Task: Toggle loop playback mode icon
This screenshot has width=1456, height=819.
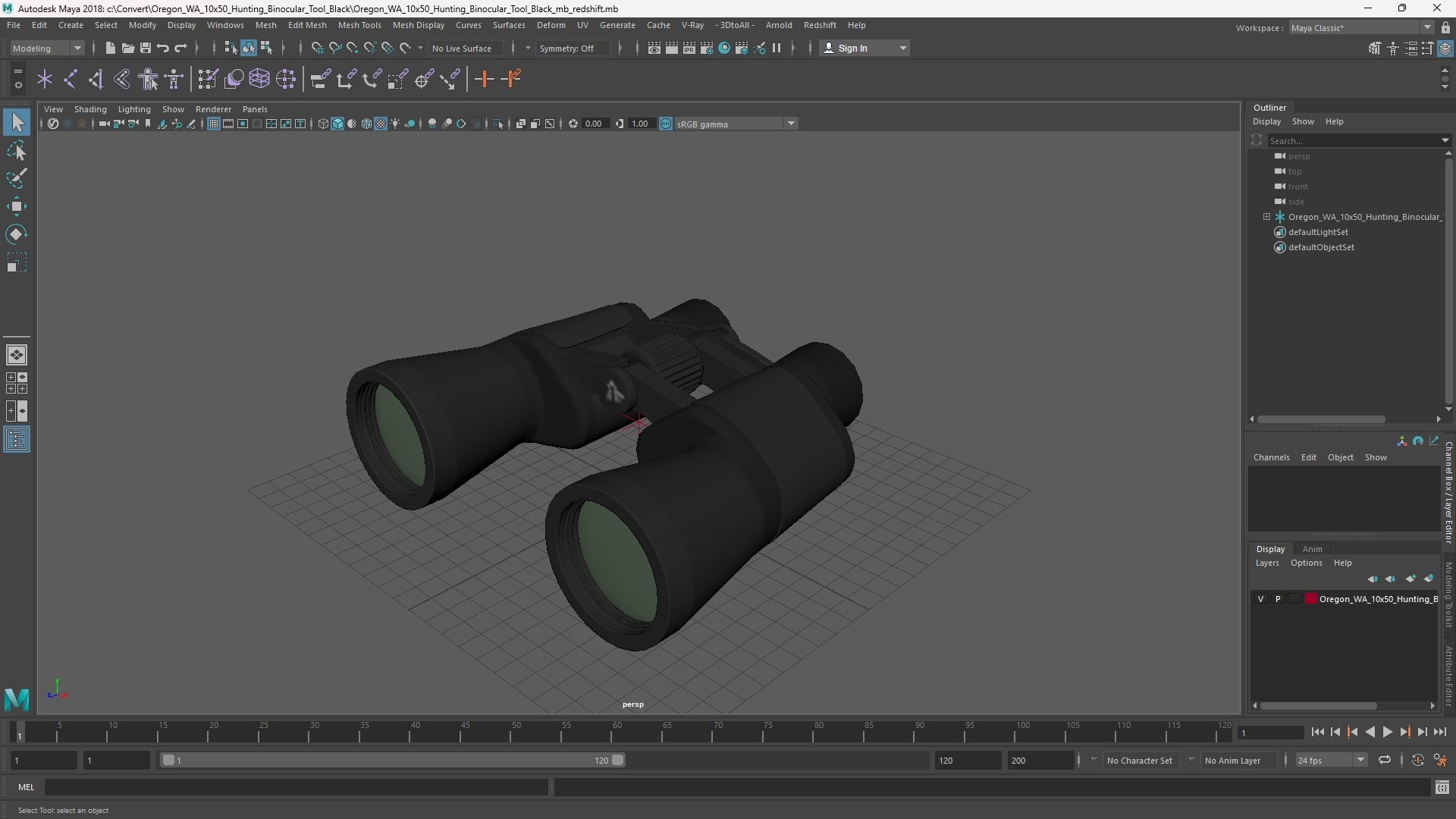Action: [1384, 760]
